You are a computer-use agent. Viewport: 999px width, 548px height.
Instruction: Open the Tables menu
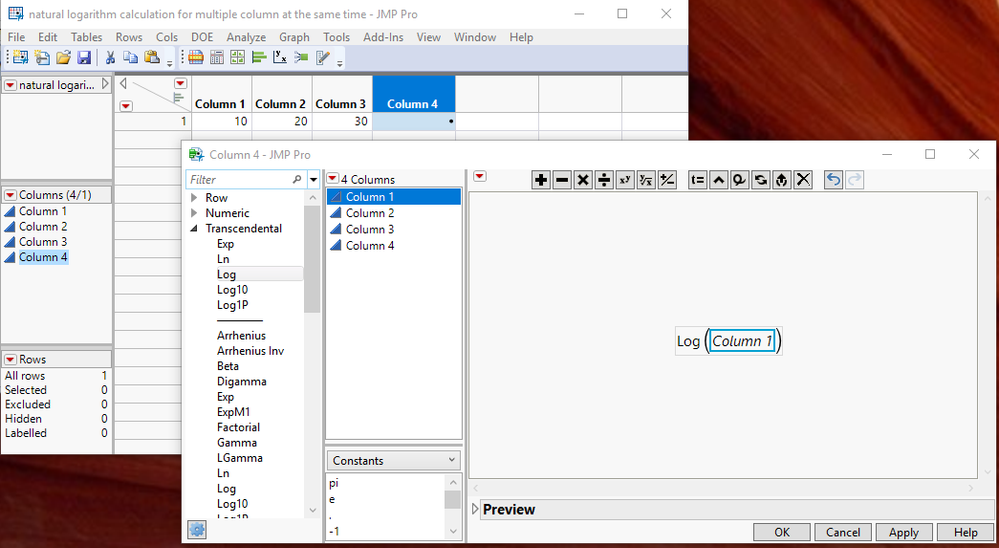click(86, 37)
